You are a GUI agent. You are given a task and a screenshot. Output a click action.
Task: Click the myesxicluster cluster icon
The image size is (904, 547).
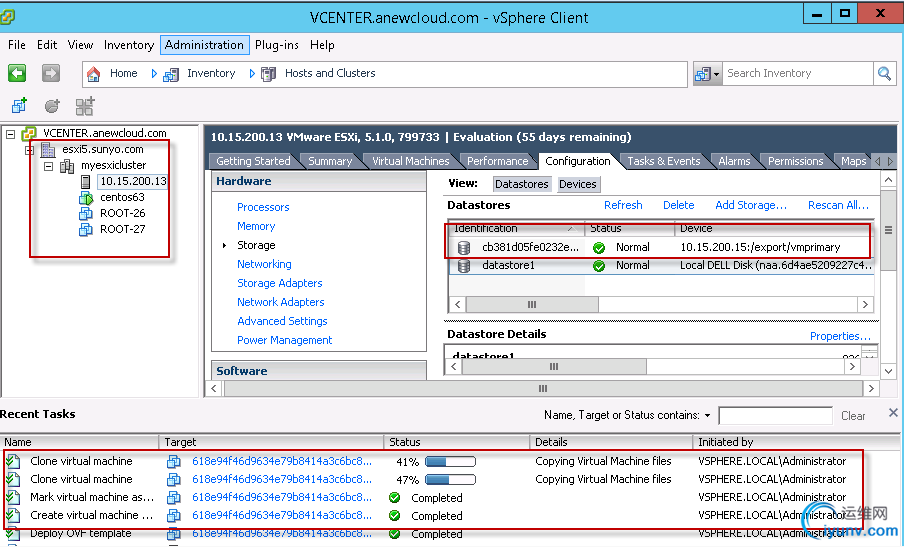(x=67, y=166)
